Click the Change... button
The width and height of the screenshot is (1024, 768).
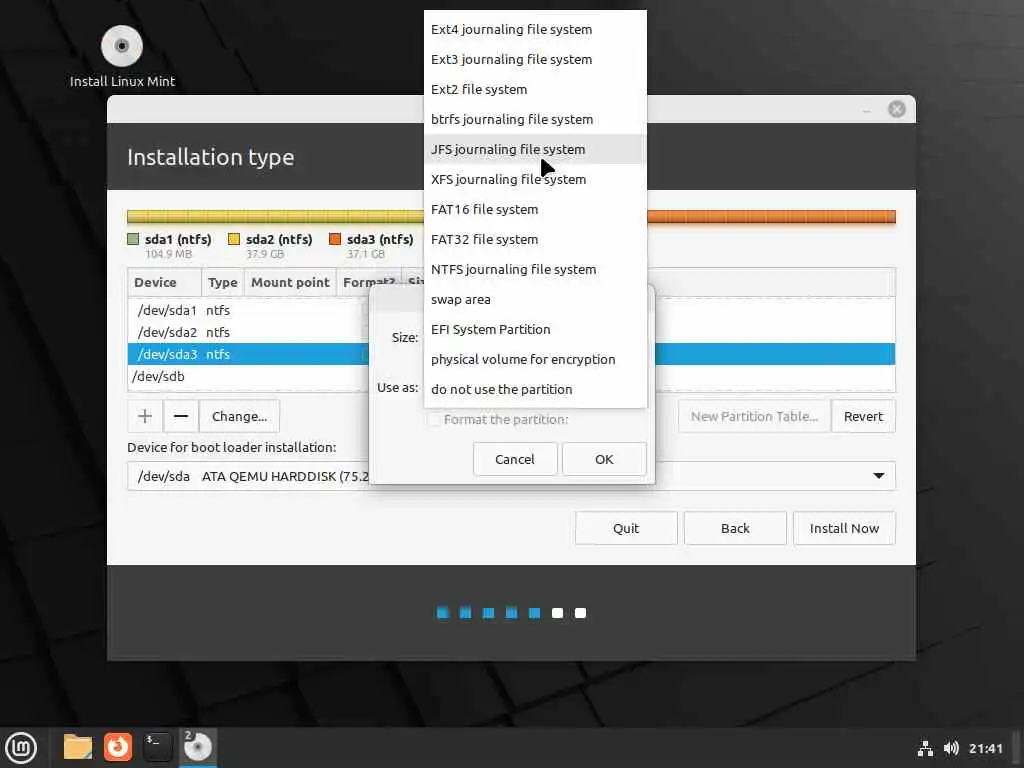coord(239,416)
